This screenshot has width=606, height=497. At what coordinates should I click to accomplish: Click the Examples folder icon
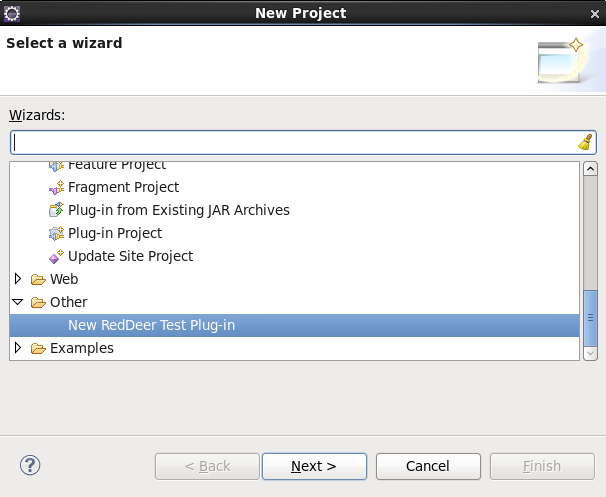point(38,348)
